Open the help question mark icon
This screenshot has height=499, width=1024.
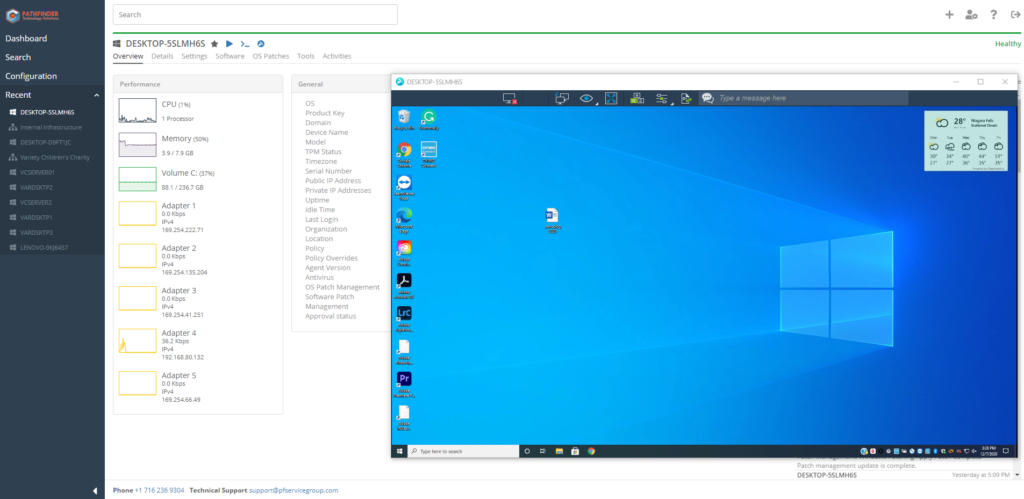click(x=993, y=15)
